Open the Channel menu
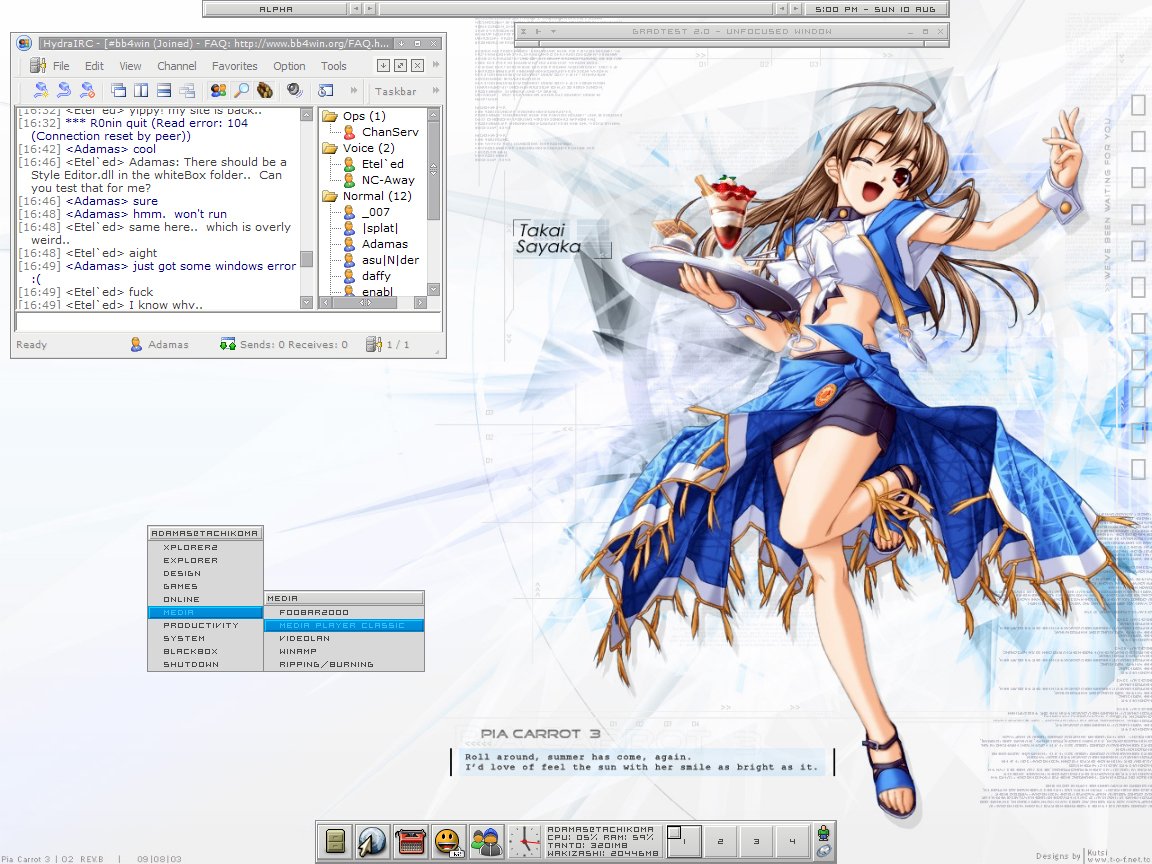Image resolution: width=1152 pixels, height=864 pixels. point(176,66)
